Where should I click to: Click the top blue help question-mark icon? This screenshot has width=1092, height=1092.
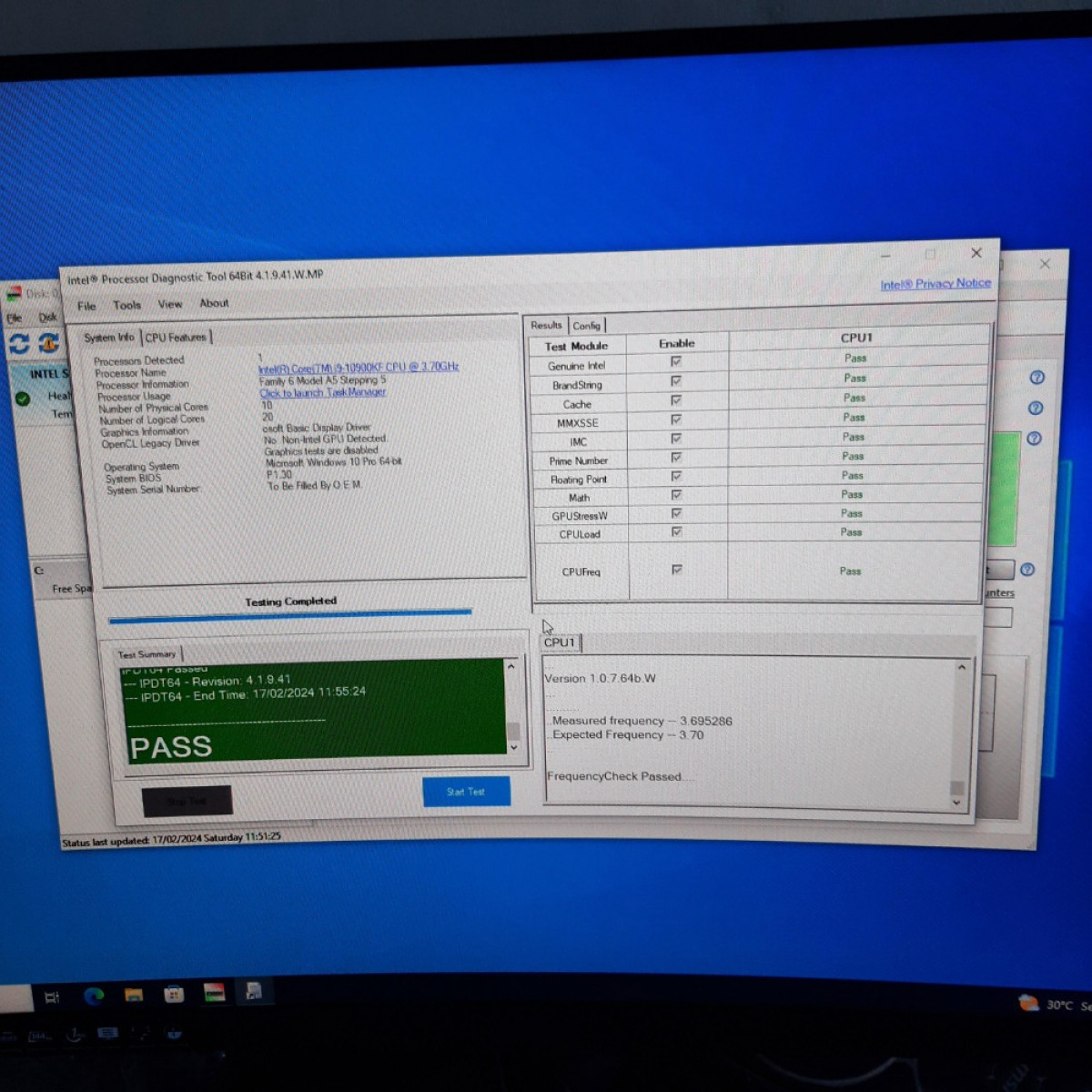click(1036, 378)
